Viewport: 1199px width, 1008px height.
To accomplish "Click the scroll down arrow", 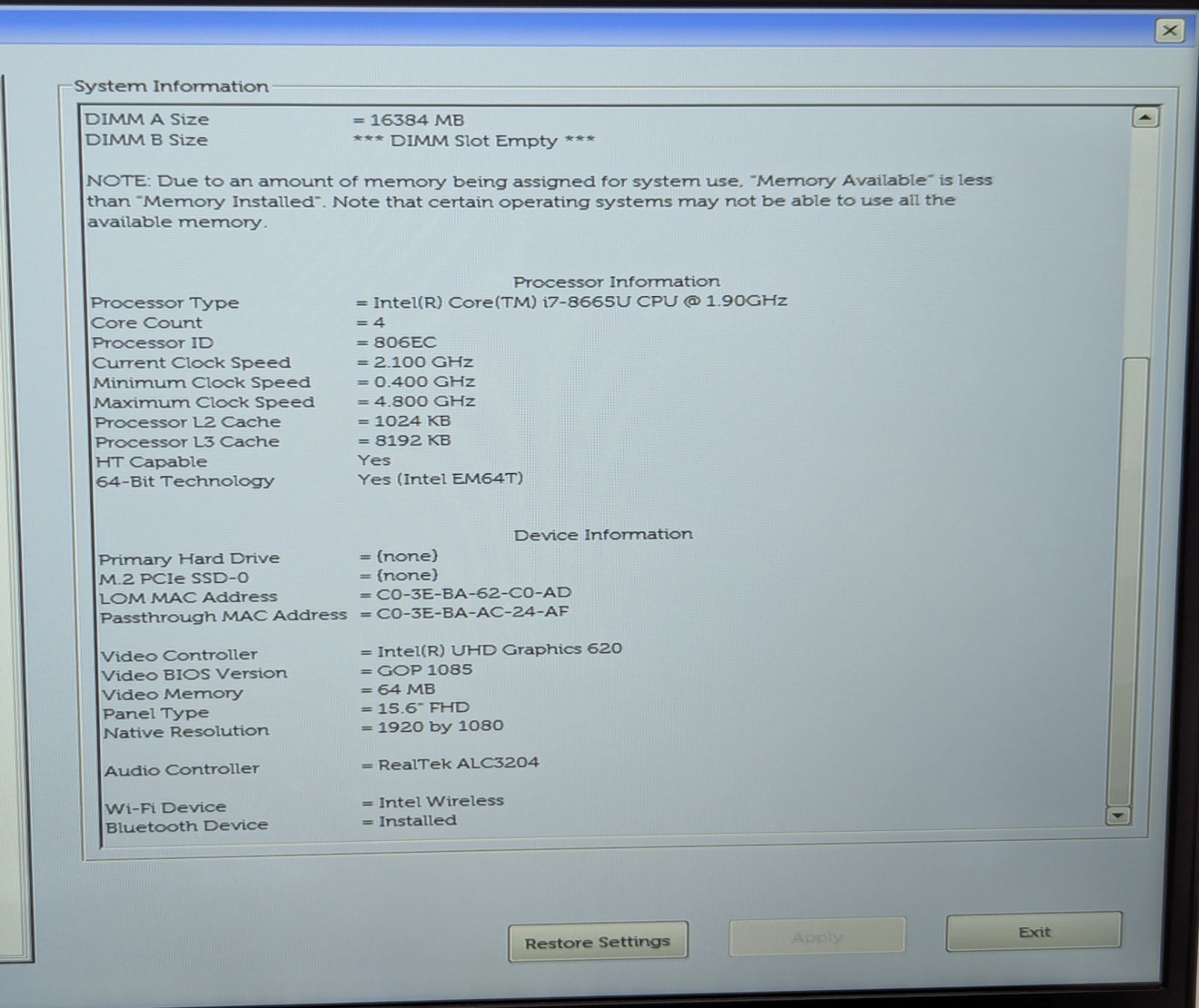I will pyautogui.click(x=1118, y=815).
